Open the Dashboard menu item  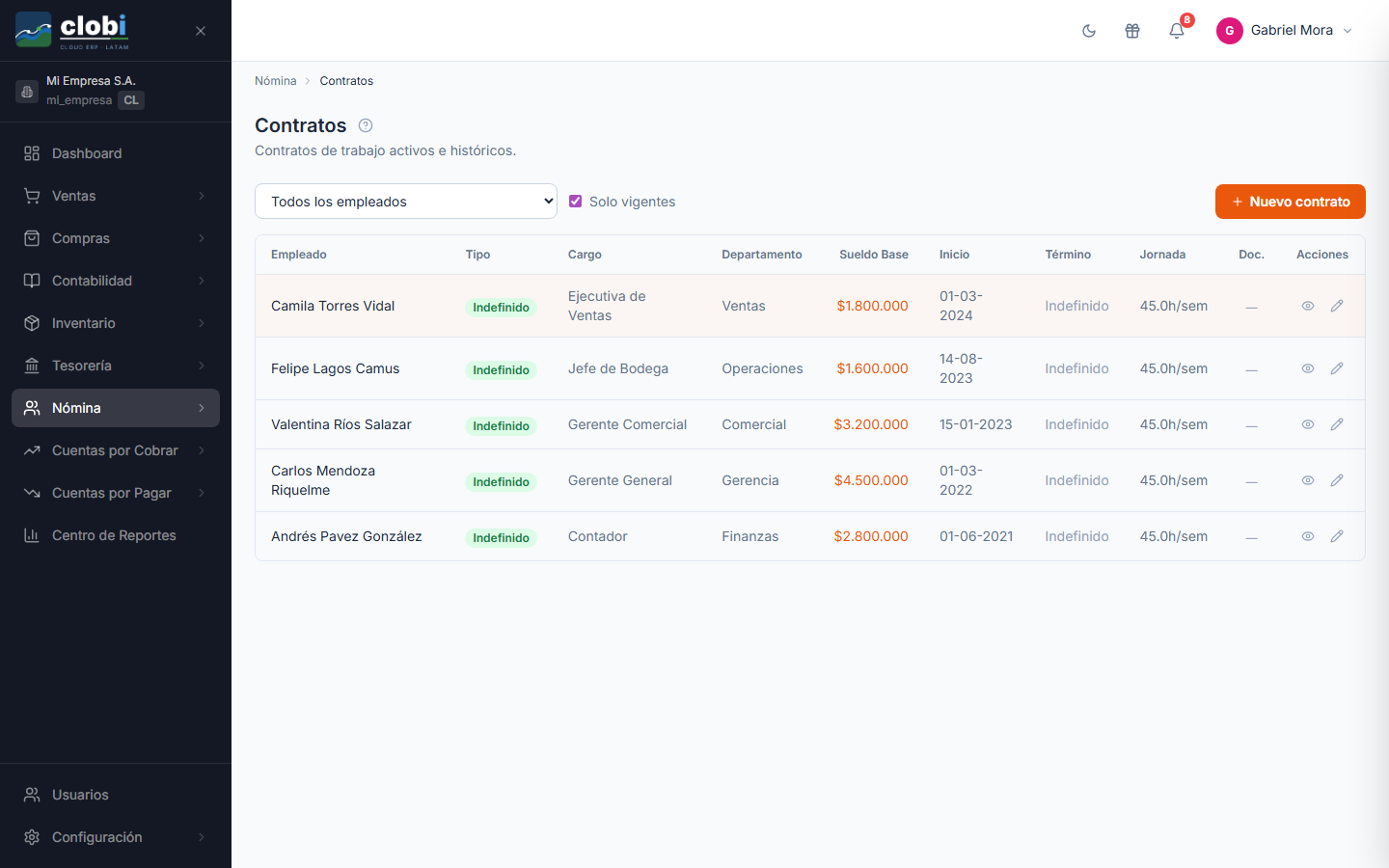coord(116,153)
